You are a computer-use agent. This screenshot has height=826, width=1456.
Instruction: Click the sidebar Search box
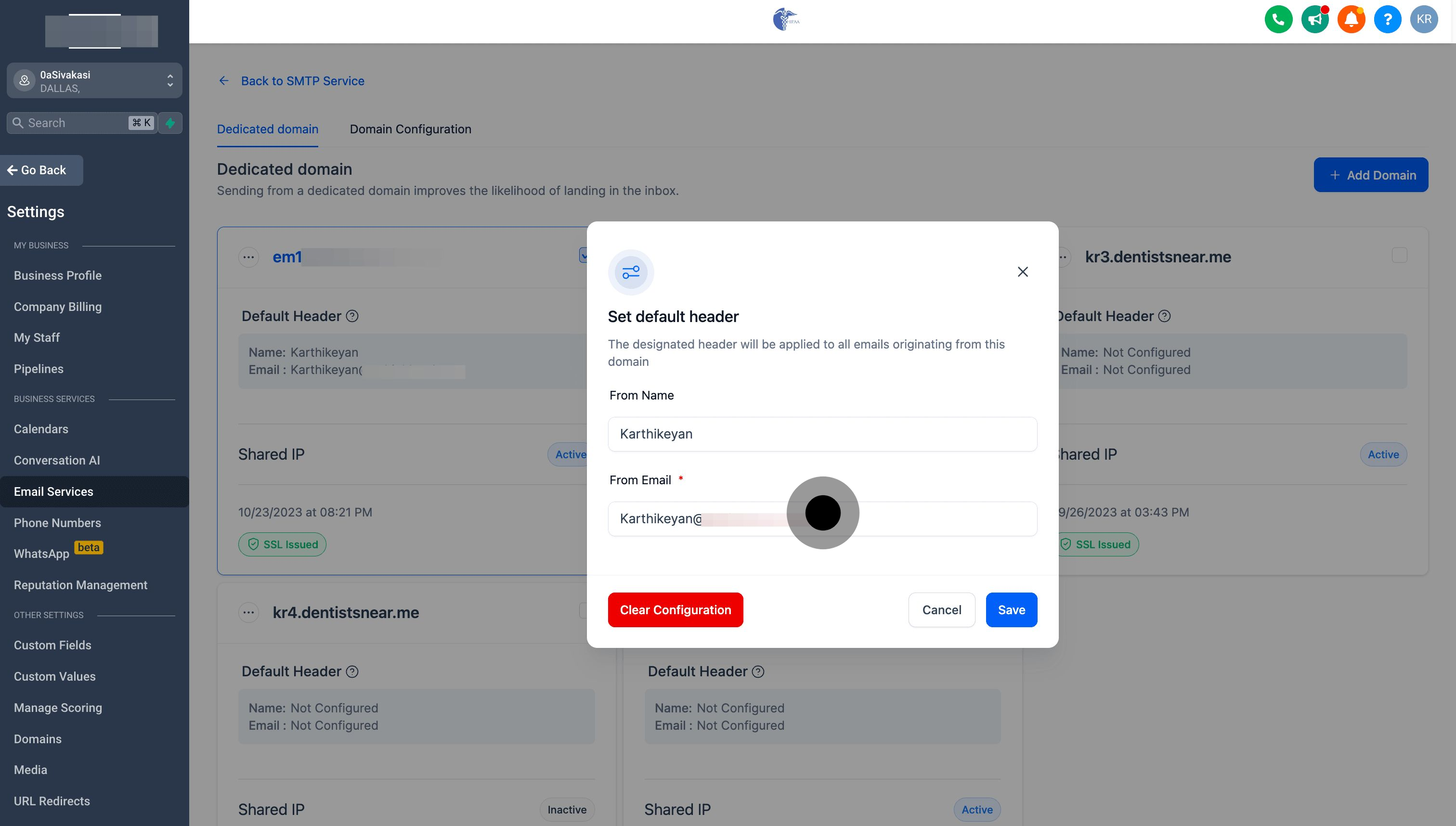pyautogui.click(x=82, y=123)
